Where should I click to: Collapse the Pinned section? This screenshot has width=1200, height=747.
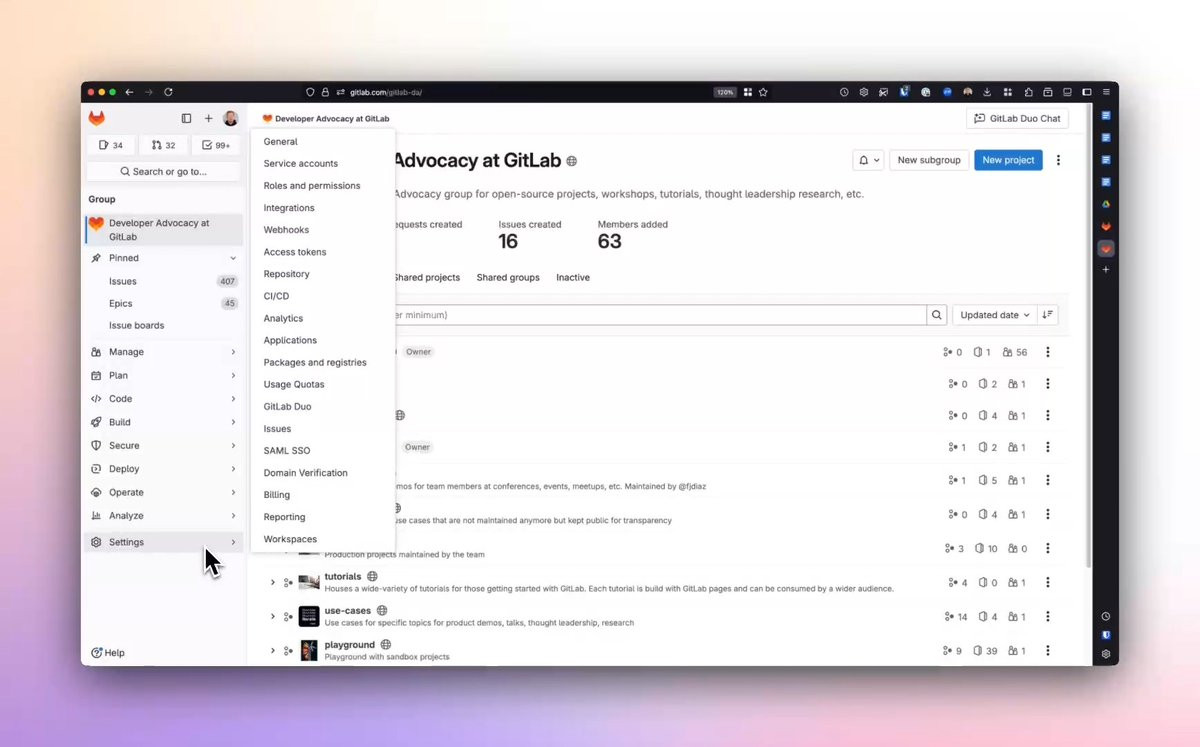164,258
